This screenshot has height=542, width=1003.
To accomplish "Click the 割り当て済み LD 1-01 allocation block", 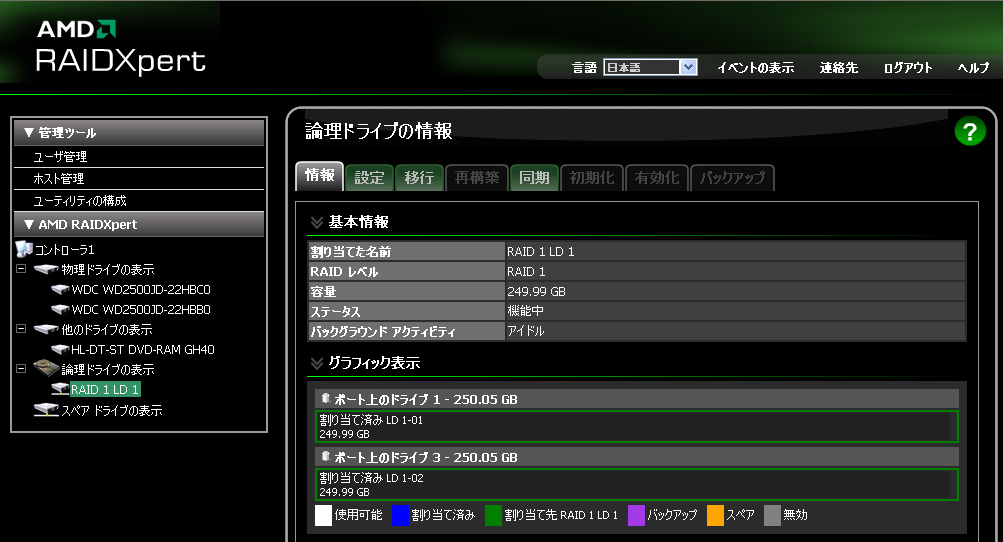I will 637,426.
